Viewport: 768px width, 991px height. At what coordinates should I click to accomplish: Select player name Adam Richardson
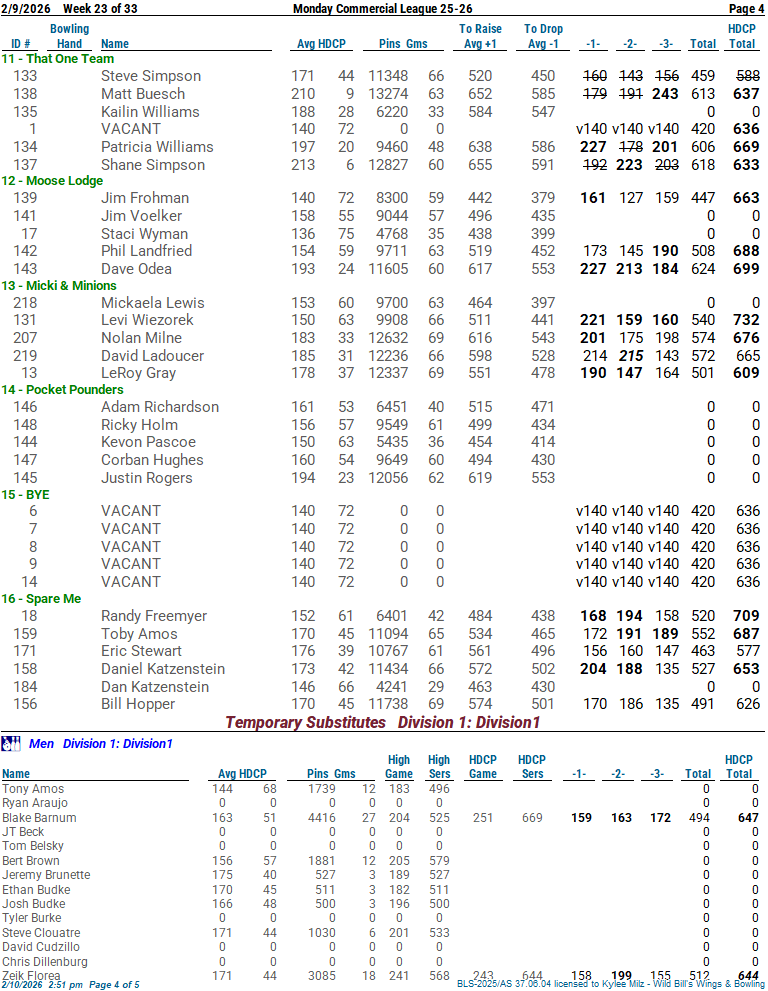(160, 407)
